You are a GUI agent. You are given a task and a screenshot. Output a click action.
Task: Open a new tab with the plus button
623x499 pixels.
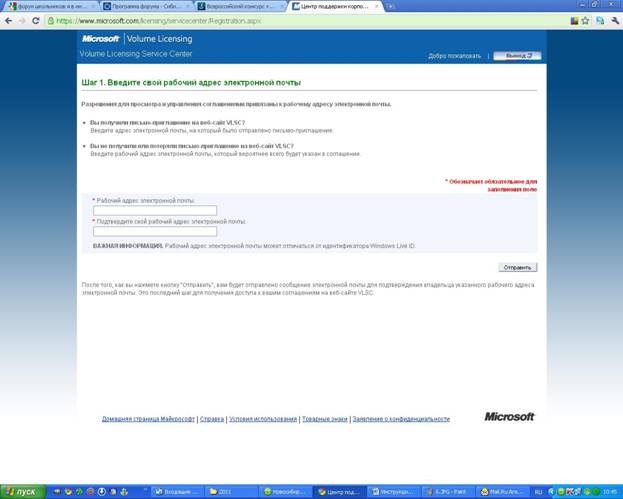pos(391,6)
